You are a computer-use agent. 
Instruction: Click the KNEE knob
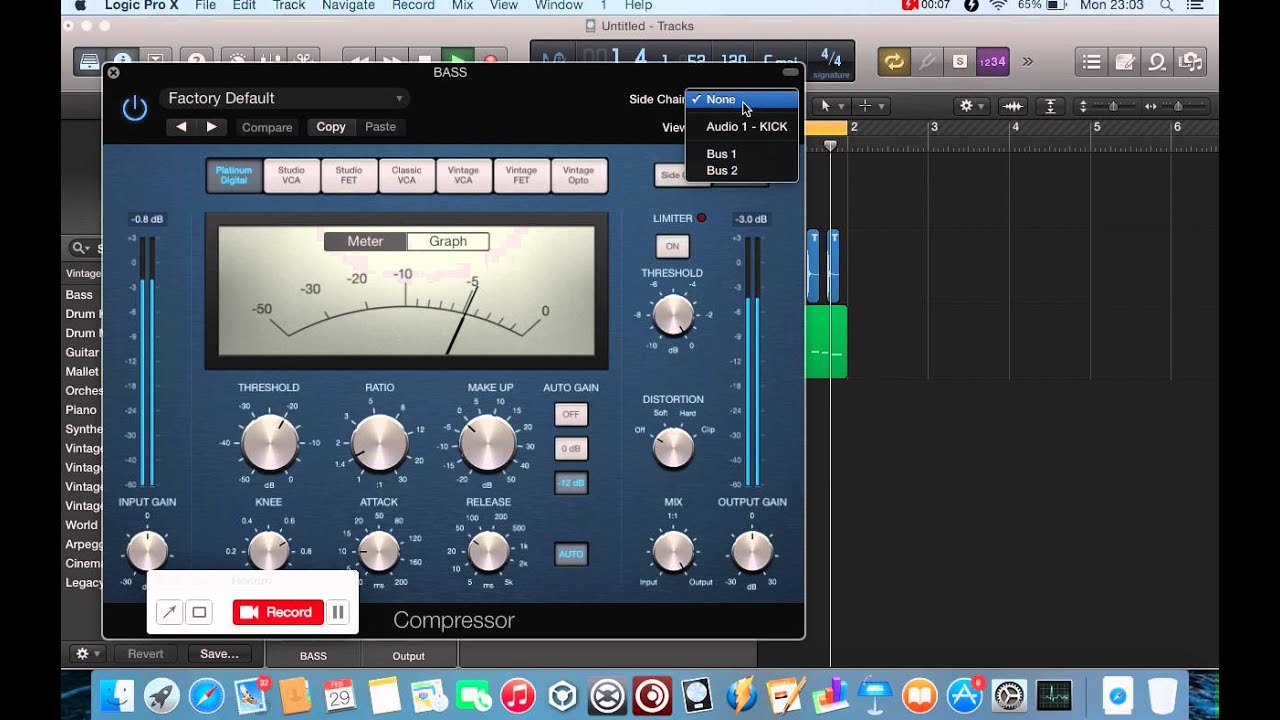pyautogui.click(x=269, y=551)
